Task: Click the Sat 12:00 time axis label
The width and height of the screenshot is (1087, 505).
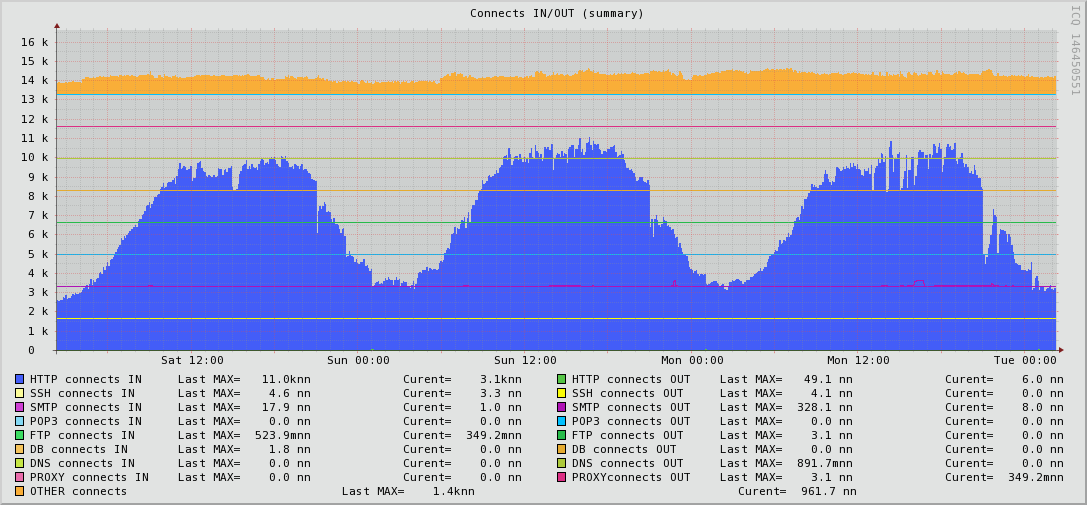Action: point(192,361)
